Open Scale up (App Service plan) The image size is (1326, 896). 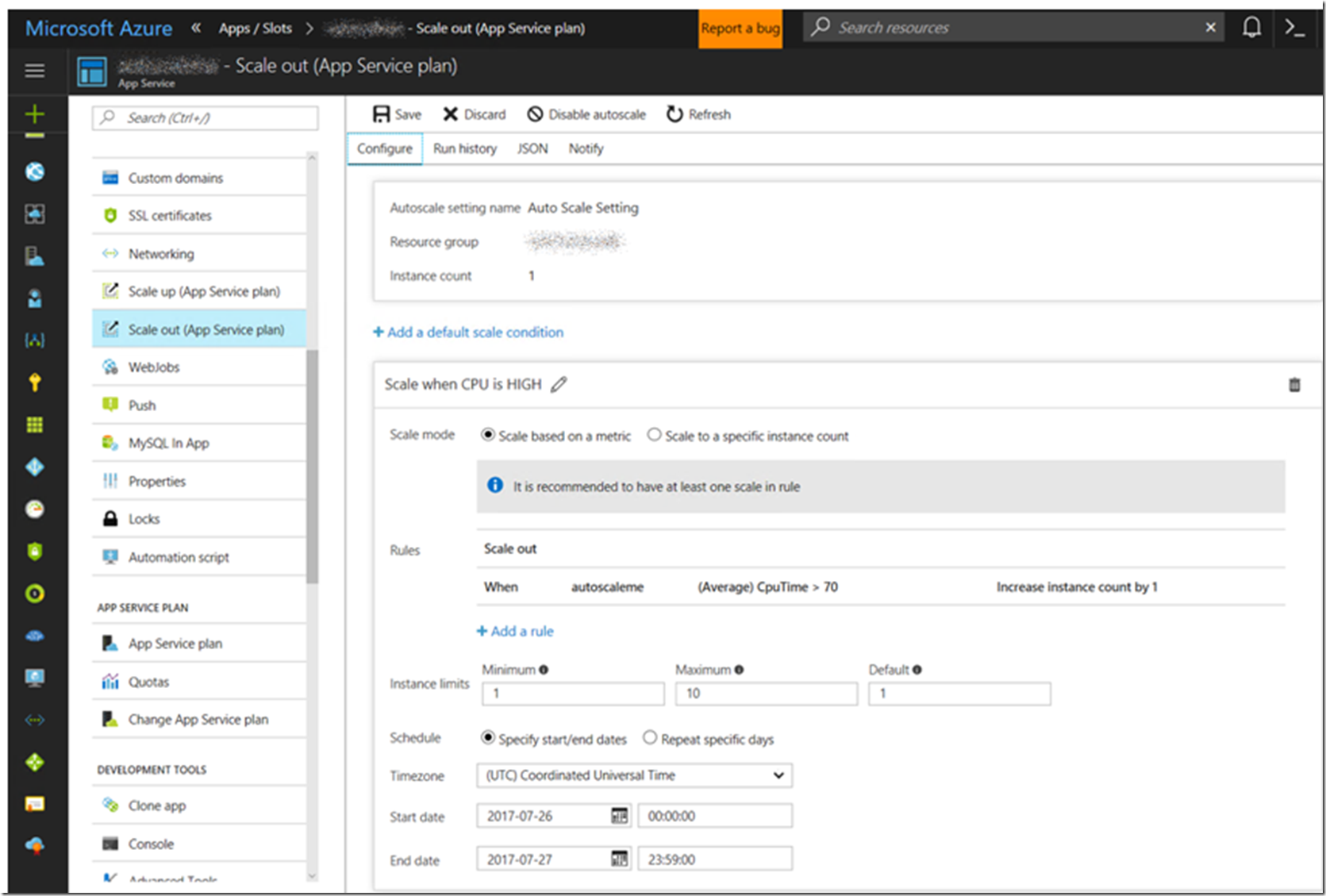click(198, 291)
